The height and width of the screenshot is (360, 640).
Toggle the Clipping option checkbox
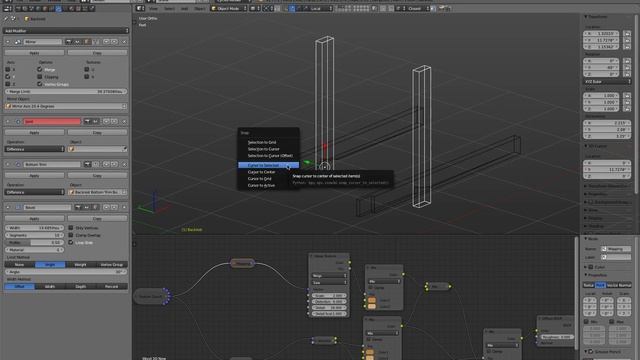point(39,76)
